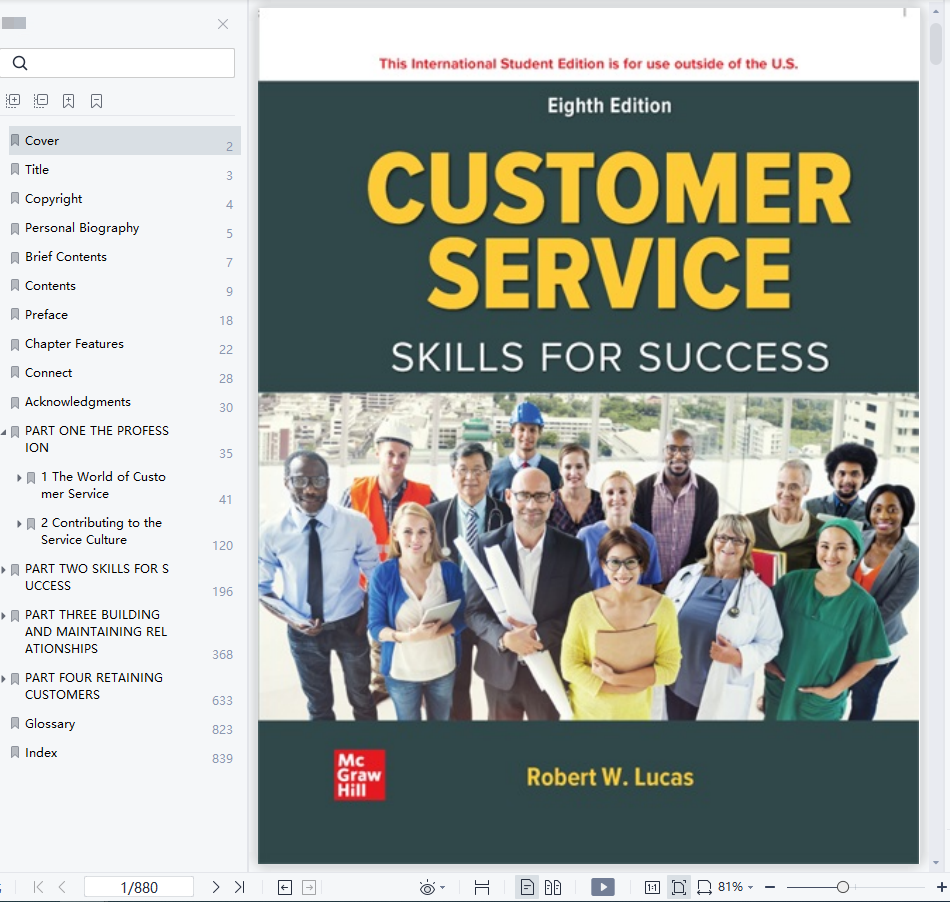Viewport: 950px width, 902px height.
Task: Advance to the next page
Action: click(x=216, y=887)
